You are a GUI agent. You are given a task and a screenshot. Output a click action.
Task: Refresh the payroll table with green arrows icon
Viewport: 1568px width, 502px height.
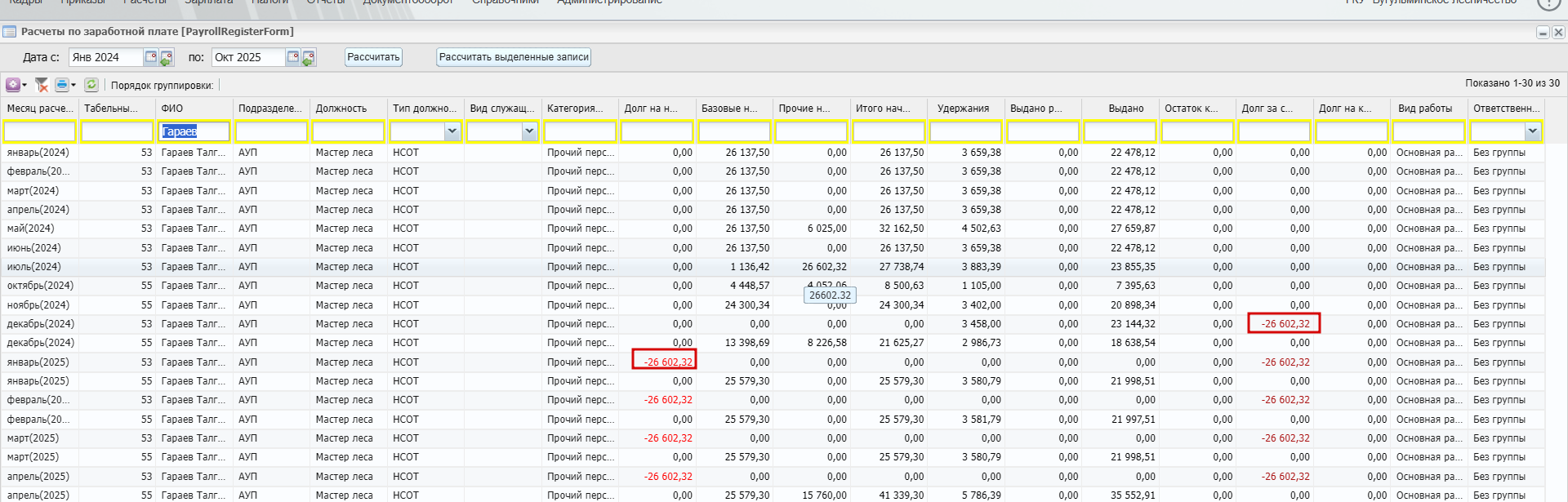pos(91,85)
